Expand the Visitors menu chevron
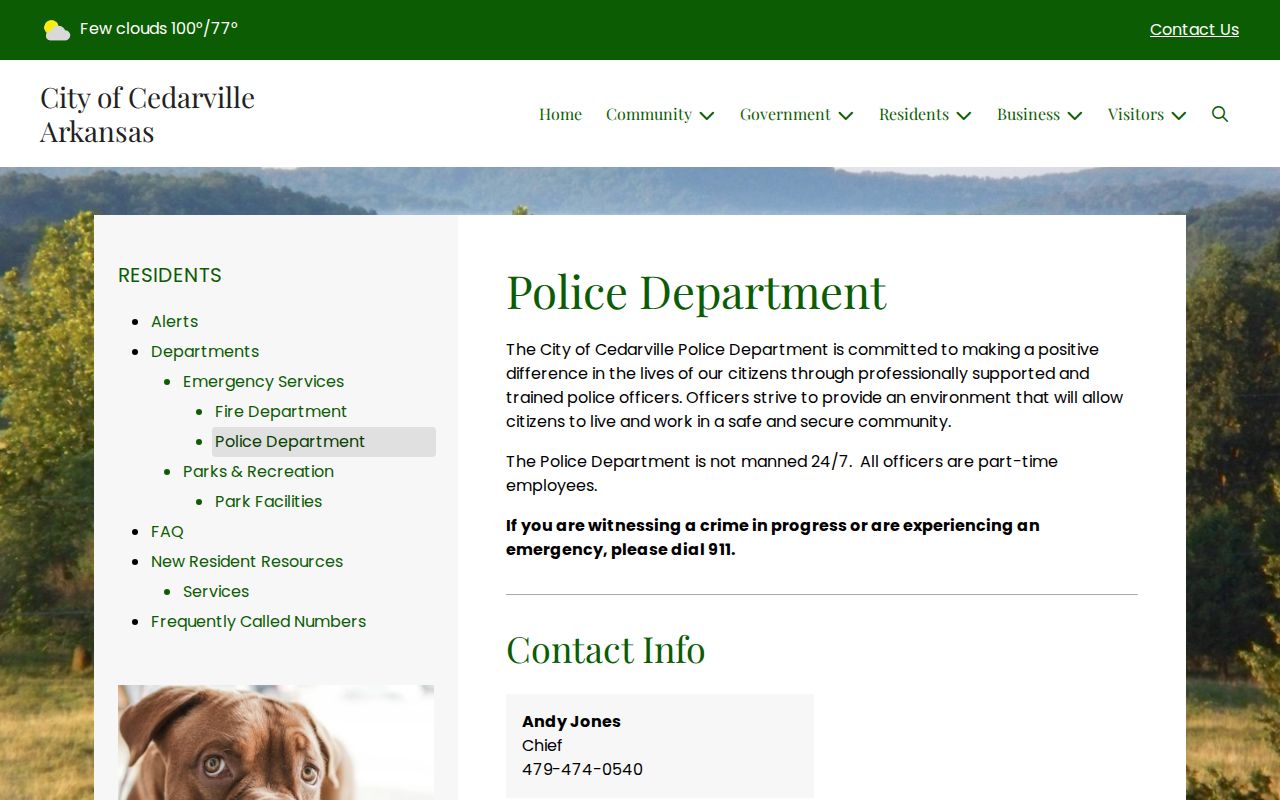The height and width of the screenshot is (800, 1280). click(x=1179, y=115)
